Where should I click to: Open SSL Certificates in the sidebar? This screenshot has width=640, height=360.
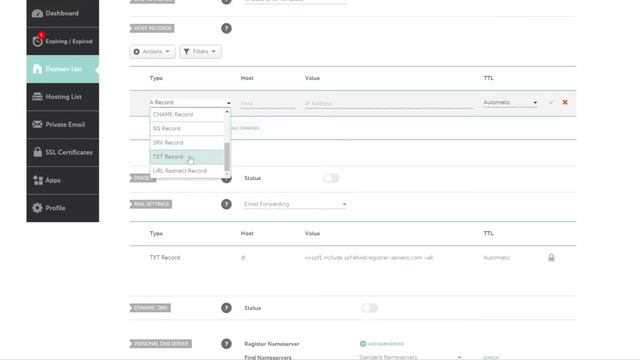pyautogui.click(x=62, y=152)
